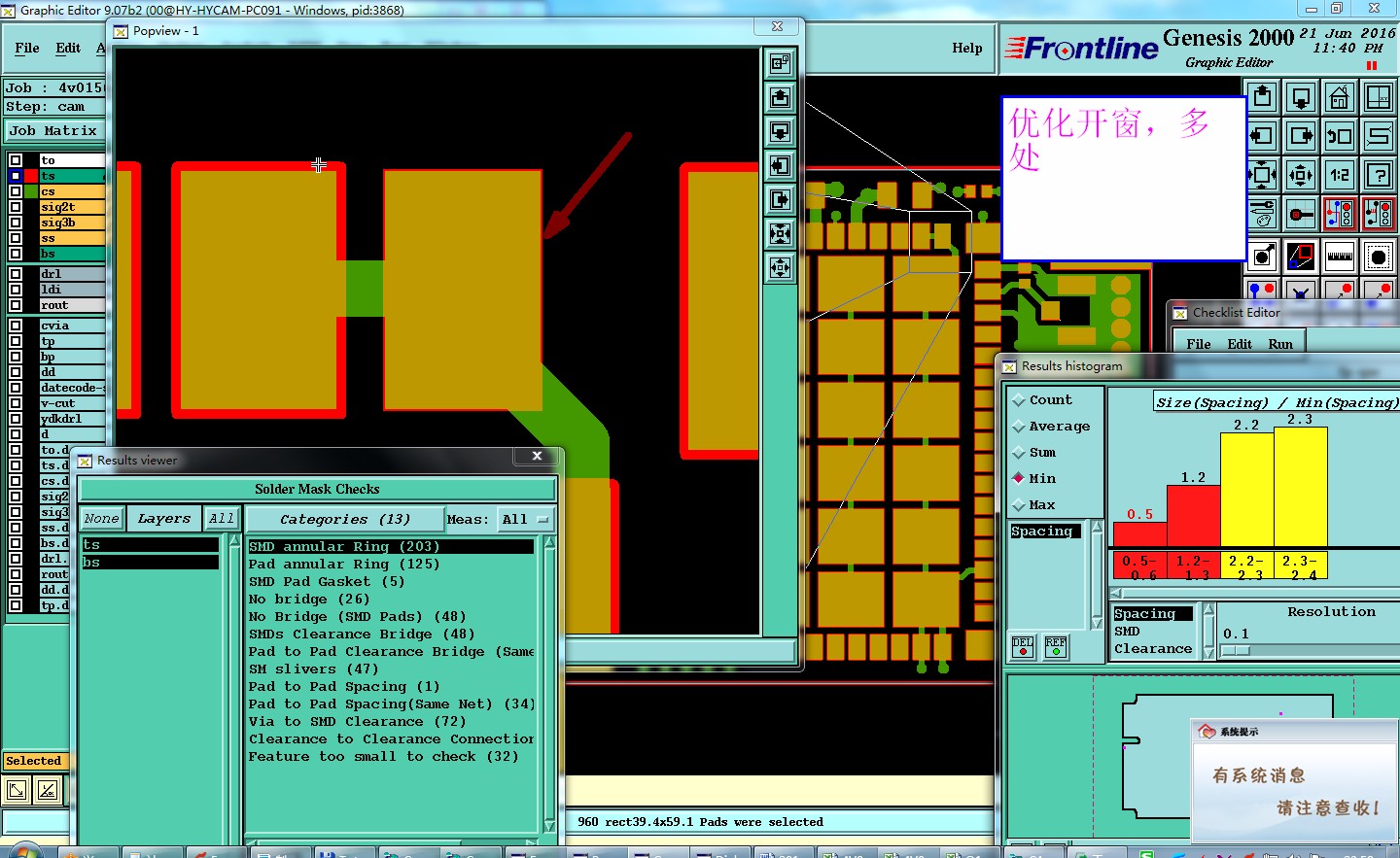Click zoom outward arrows icon in Popview
This screenshot has width=1400, height=858.
point(781,268)
